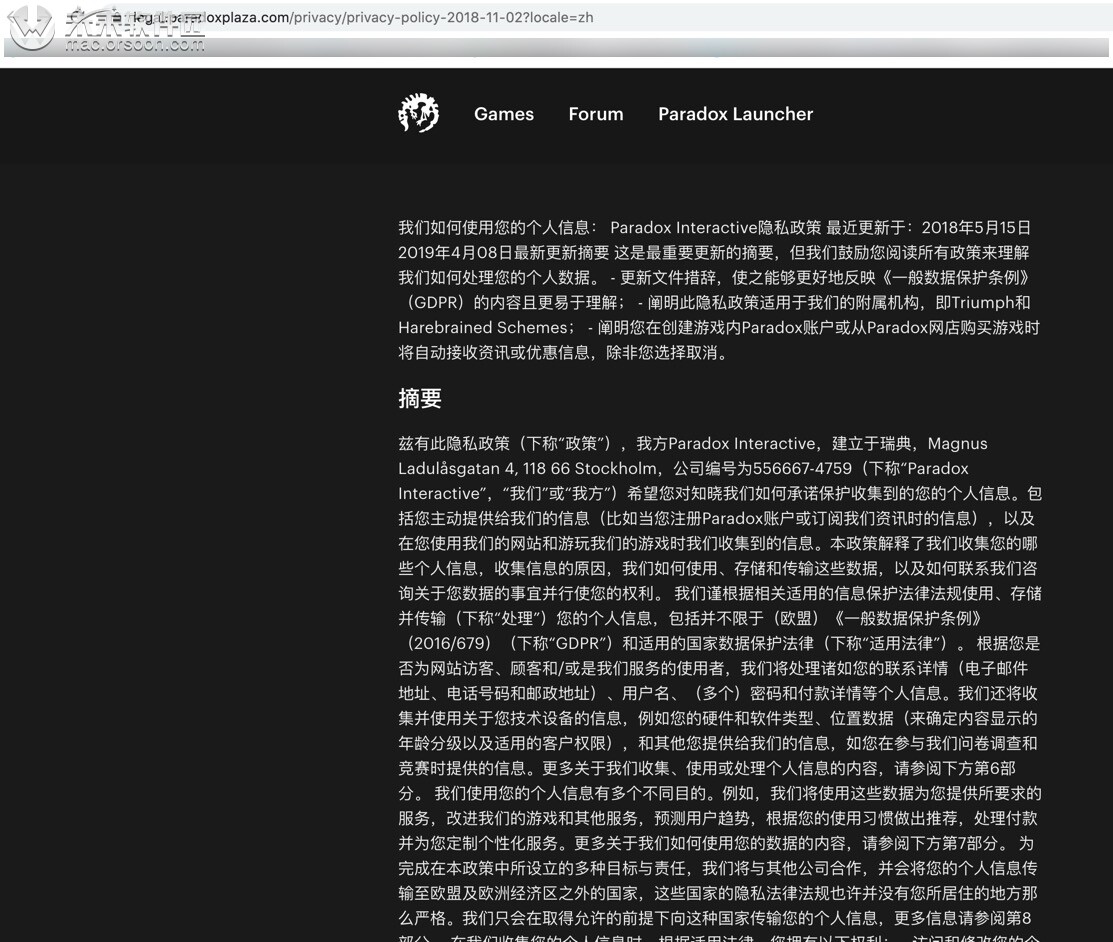Click text 'Harebrained Schemes' in intro
The image size is (1113, 942).
point(483,328)
